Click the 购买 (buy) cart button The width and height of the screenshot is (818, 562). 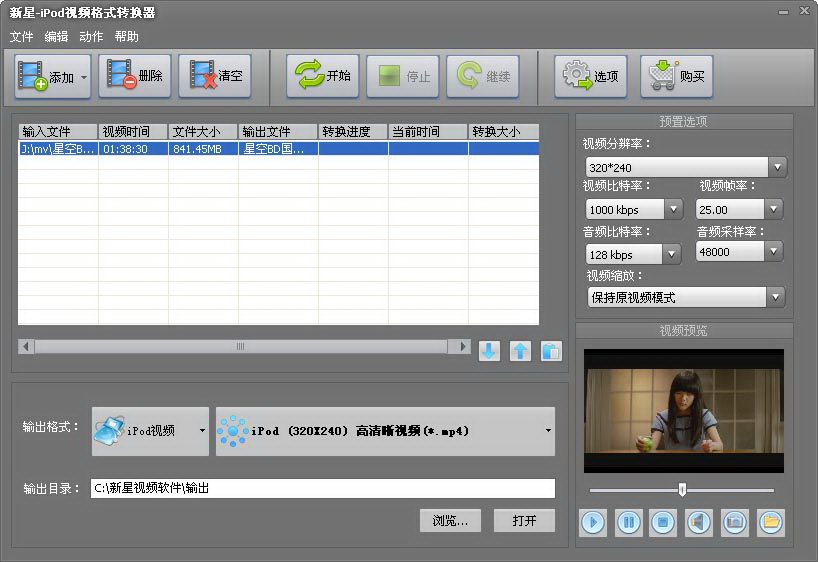pos(677,77)
